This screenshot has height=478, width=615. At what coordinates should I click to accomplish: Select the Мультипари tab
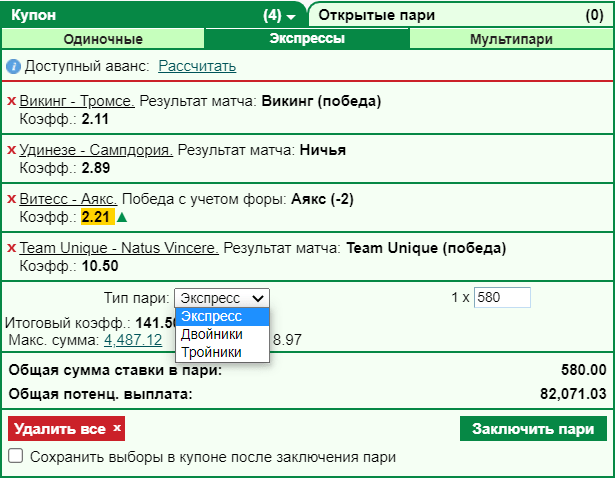tap(511, 39)
